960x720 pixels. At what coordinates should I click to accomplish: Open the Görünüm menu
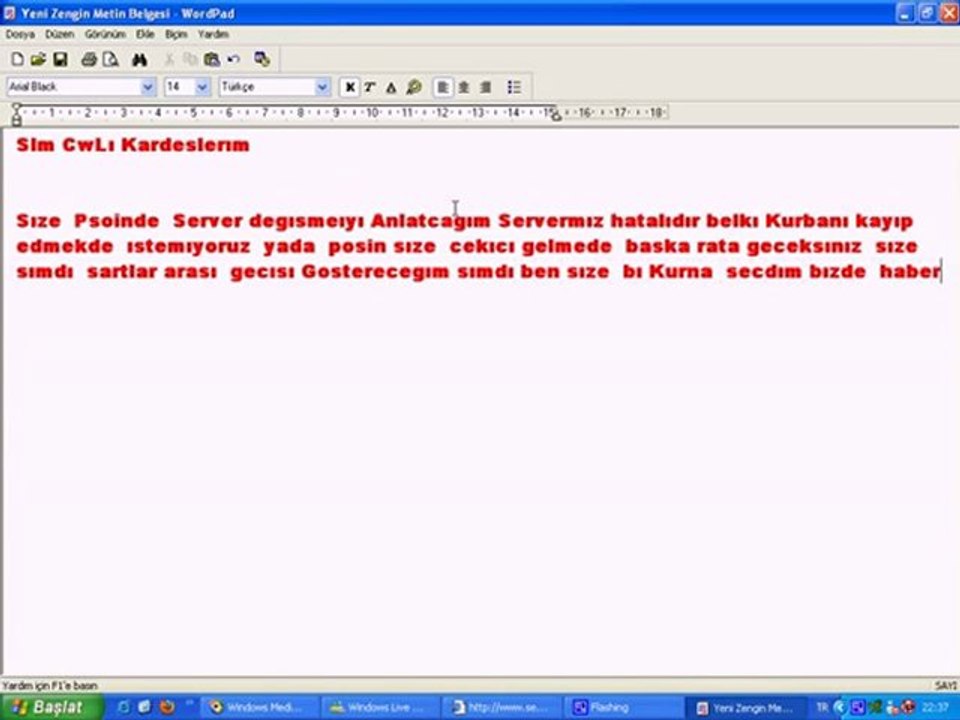[105, 34]
